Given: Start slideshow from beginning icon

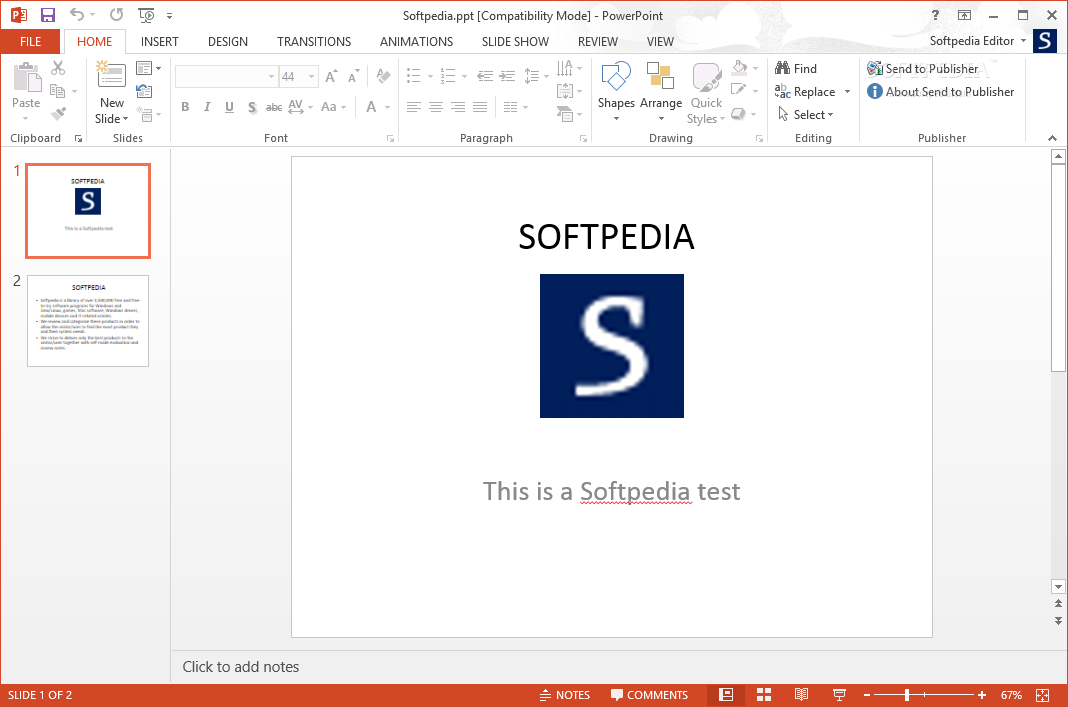Looking at the screenshot, I should 146,15.
